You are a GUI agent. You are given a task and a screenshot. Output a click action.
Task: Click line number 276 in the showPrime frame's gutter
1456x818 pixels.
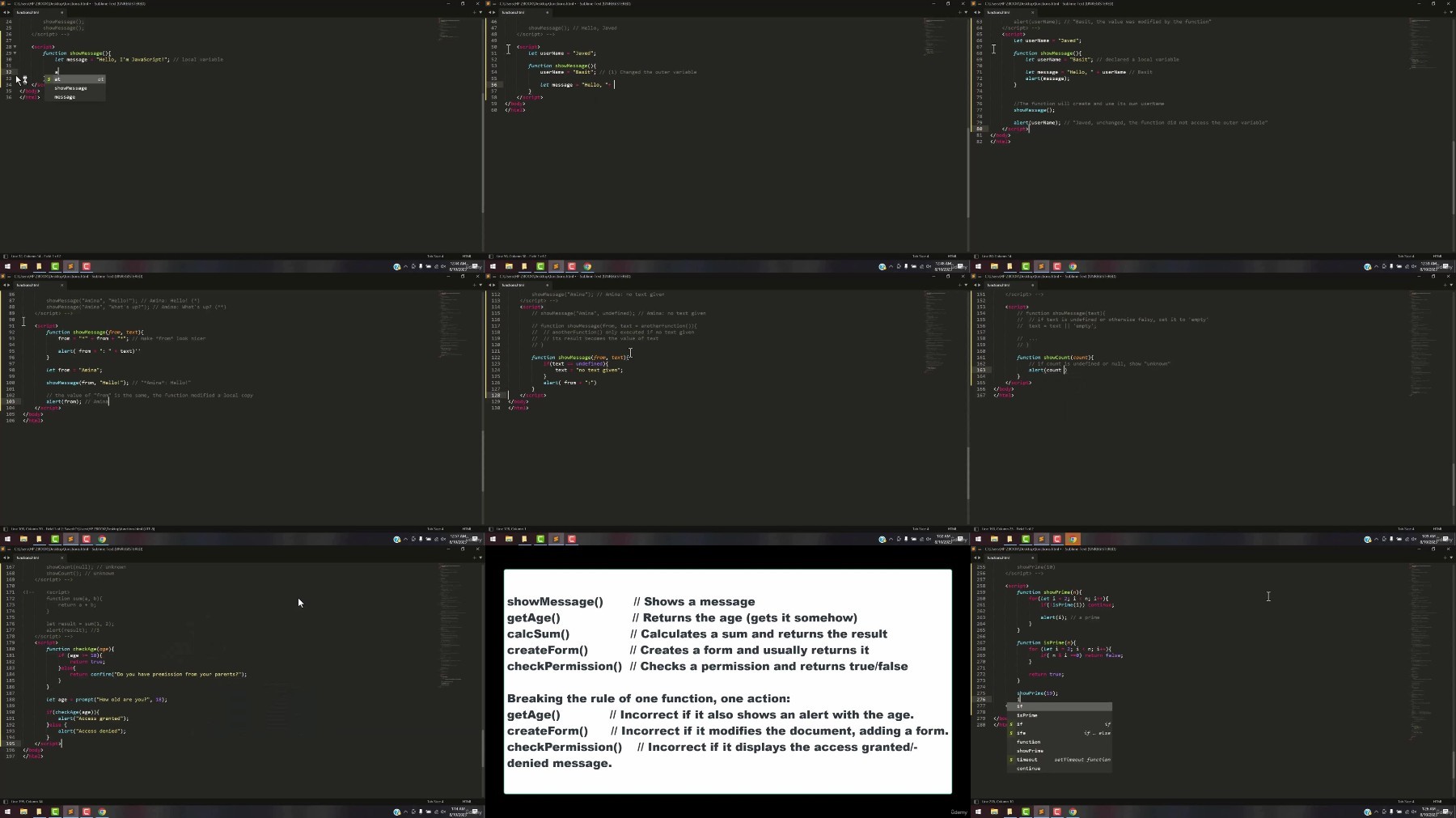(x=981, y=699)
